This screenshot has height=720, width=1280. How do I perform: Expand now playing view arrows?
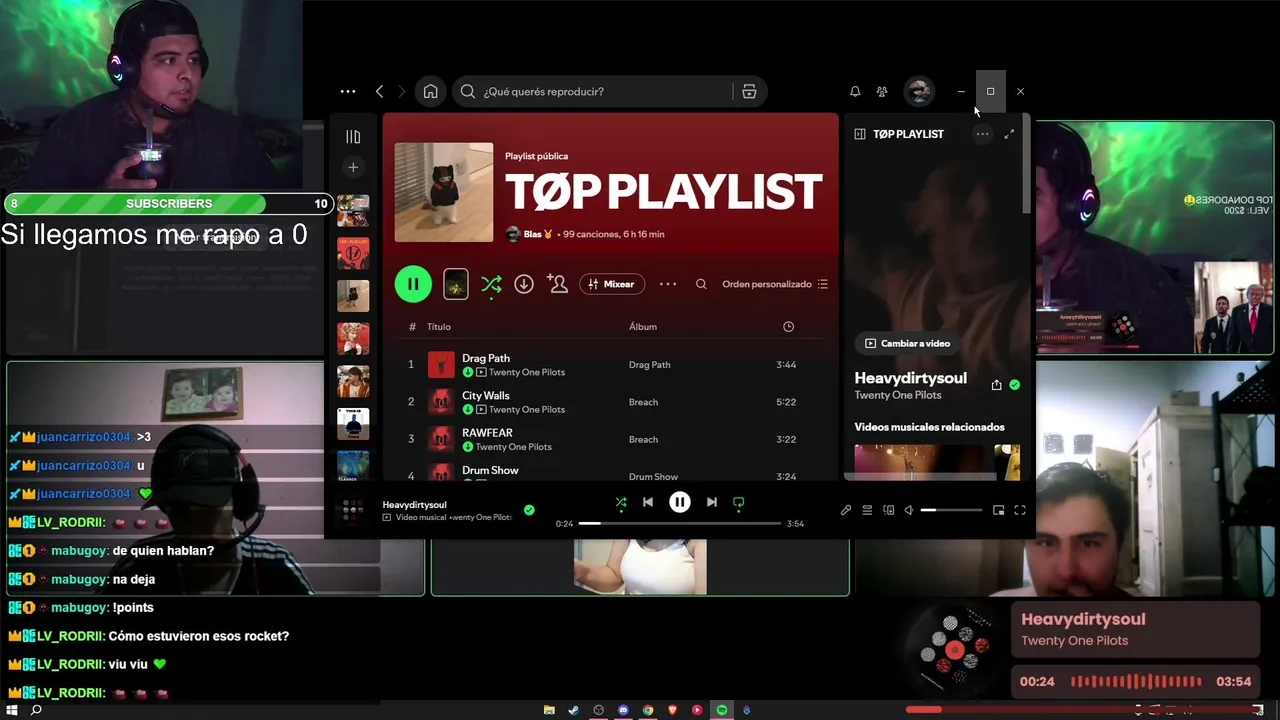(1009, 134)
